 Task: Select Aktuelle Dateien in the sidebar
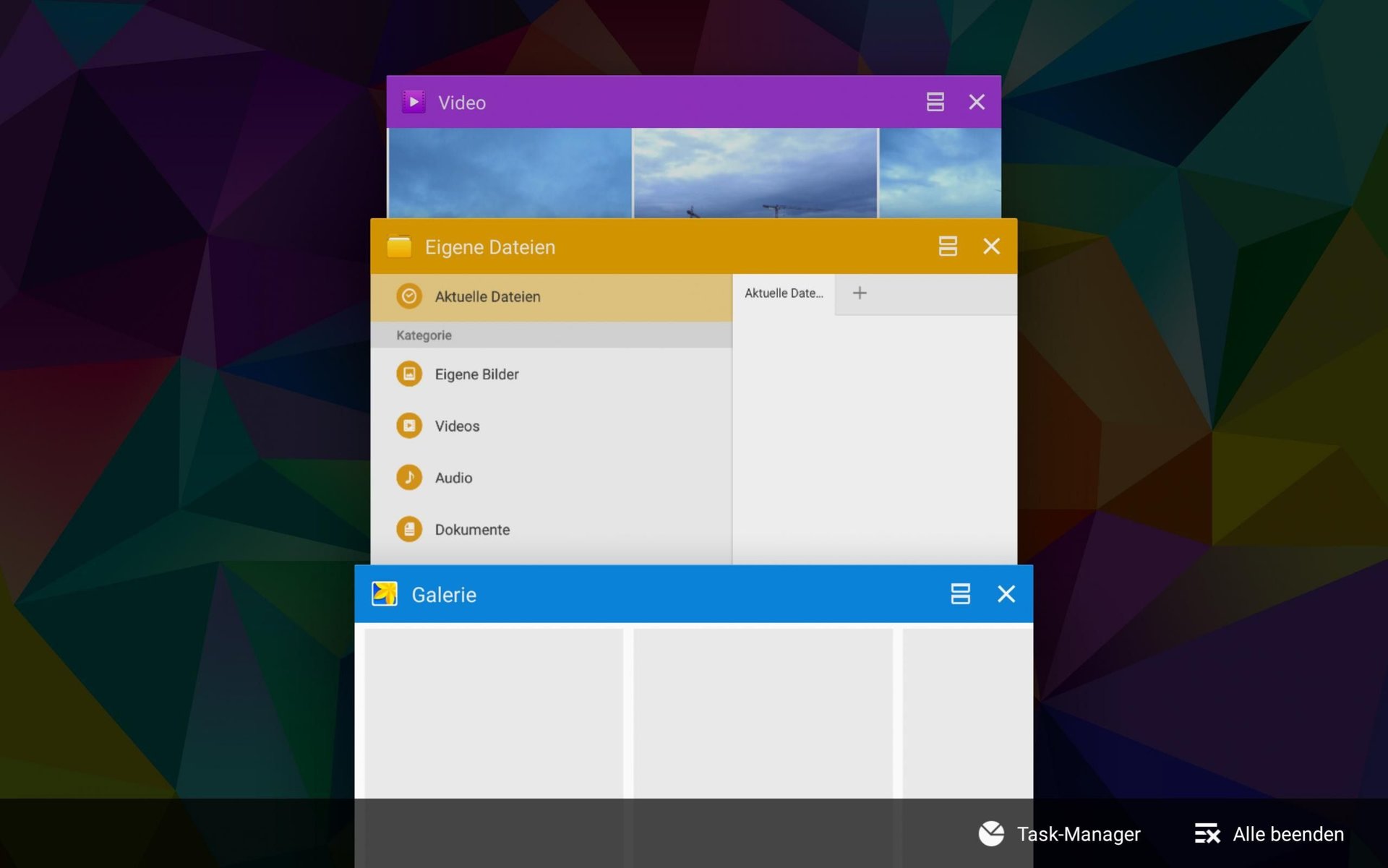tap(551, 297)
